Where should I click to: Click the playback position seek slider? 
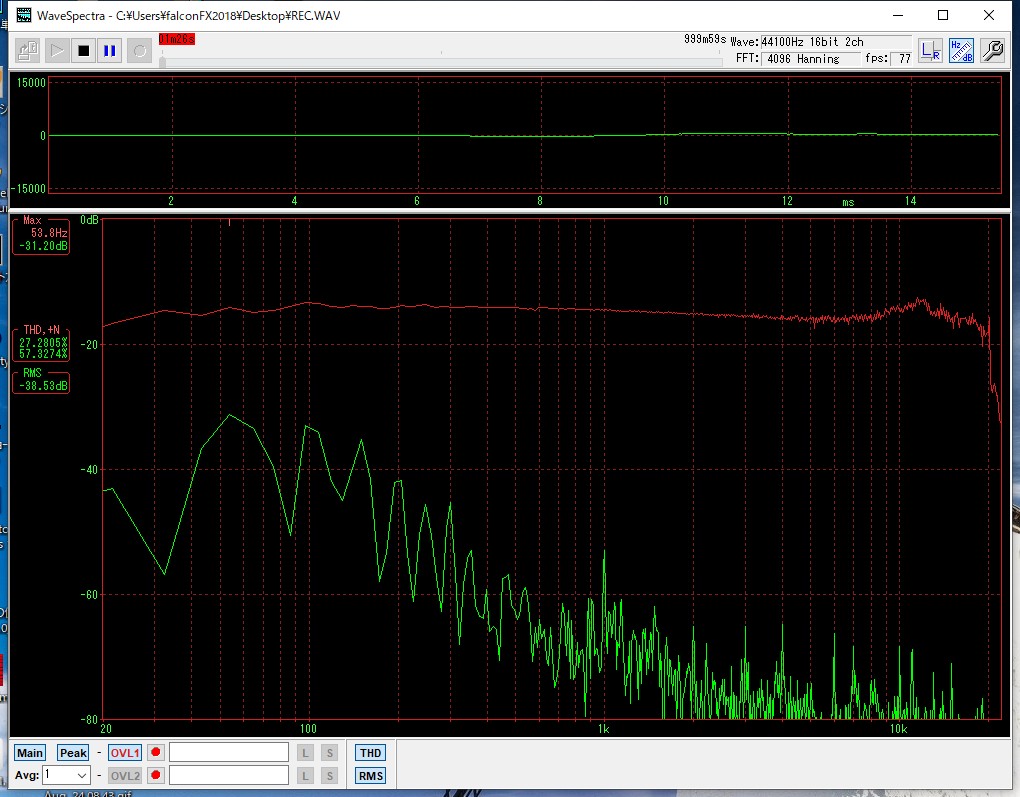coord(440,62)
